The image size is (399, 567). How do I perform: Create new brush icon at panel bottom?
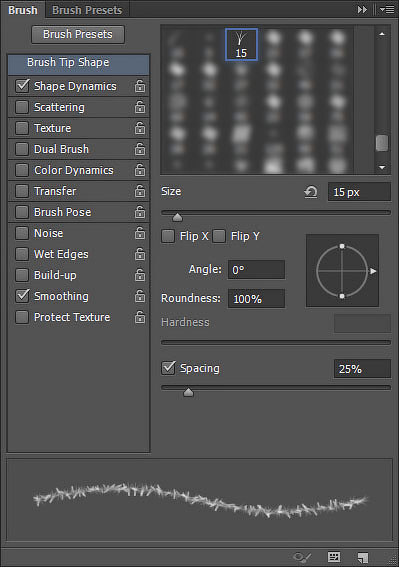[x=362, y=557]
